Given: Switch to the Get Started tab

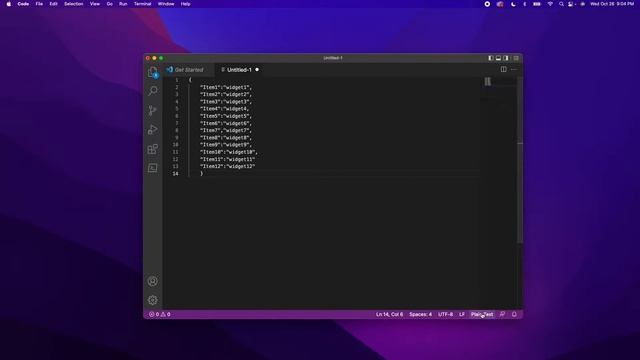Looking at the screenshot, I should [189, 70].
